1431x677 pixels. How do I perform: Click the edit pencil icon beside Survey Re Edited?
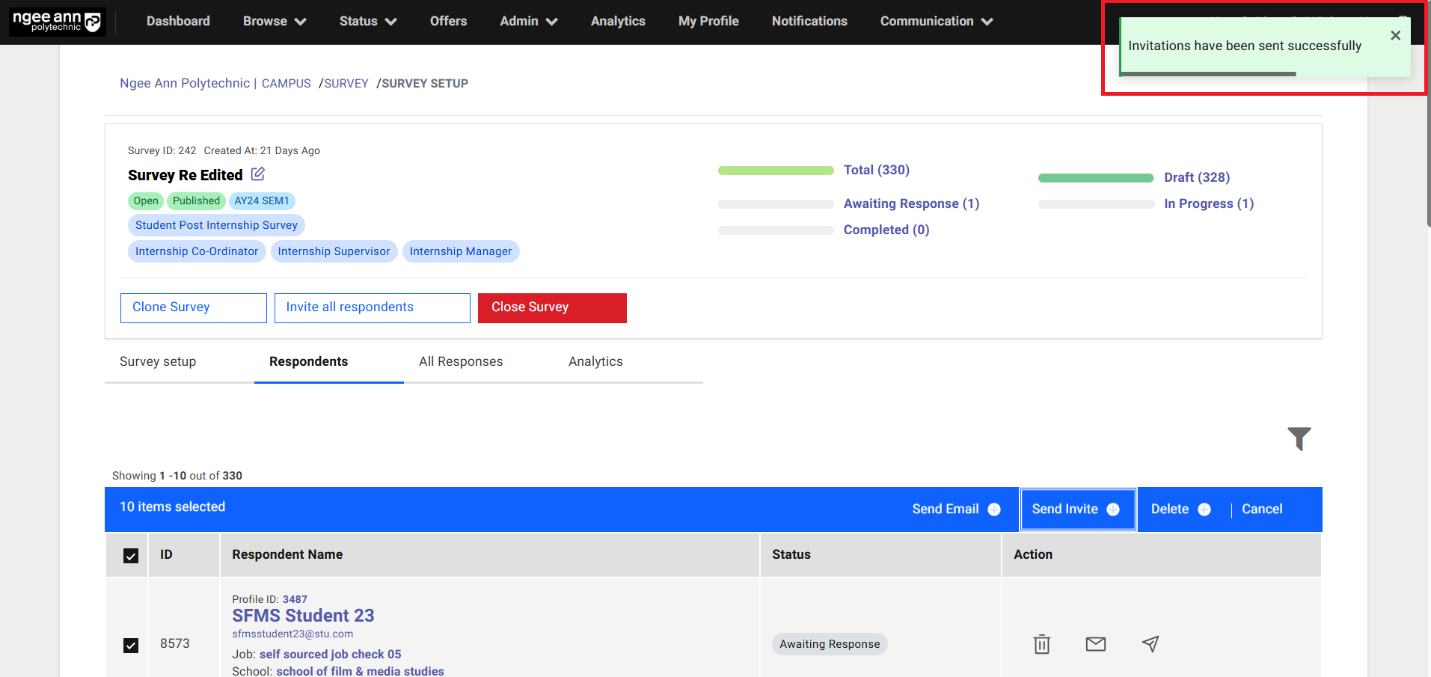click(x=258, y=174)
